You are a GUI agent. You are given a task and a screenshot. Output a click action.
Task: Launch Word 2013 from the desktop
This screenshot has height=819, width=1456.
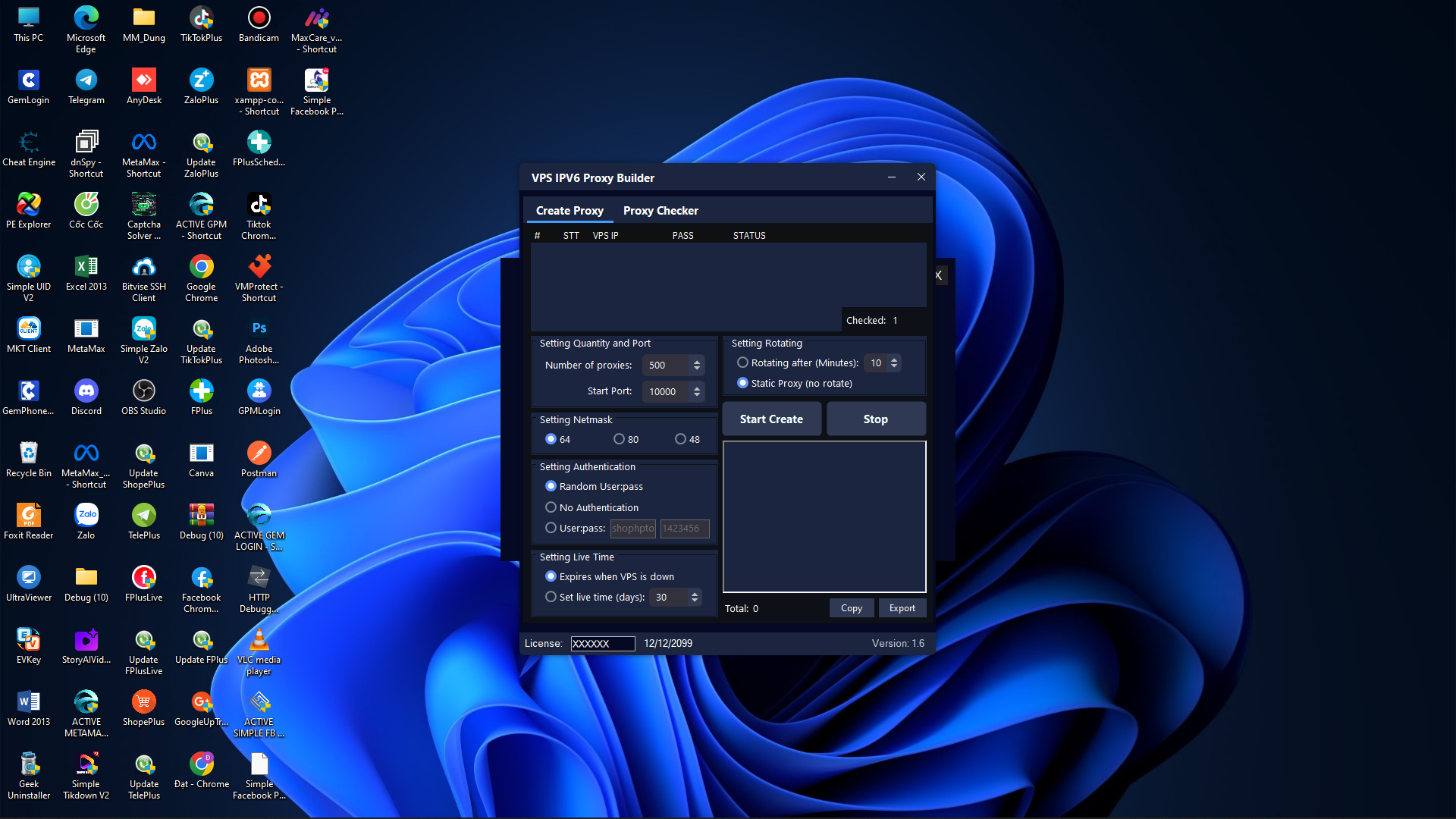click(28, 708)
